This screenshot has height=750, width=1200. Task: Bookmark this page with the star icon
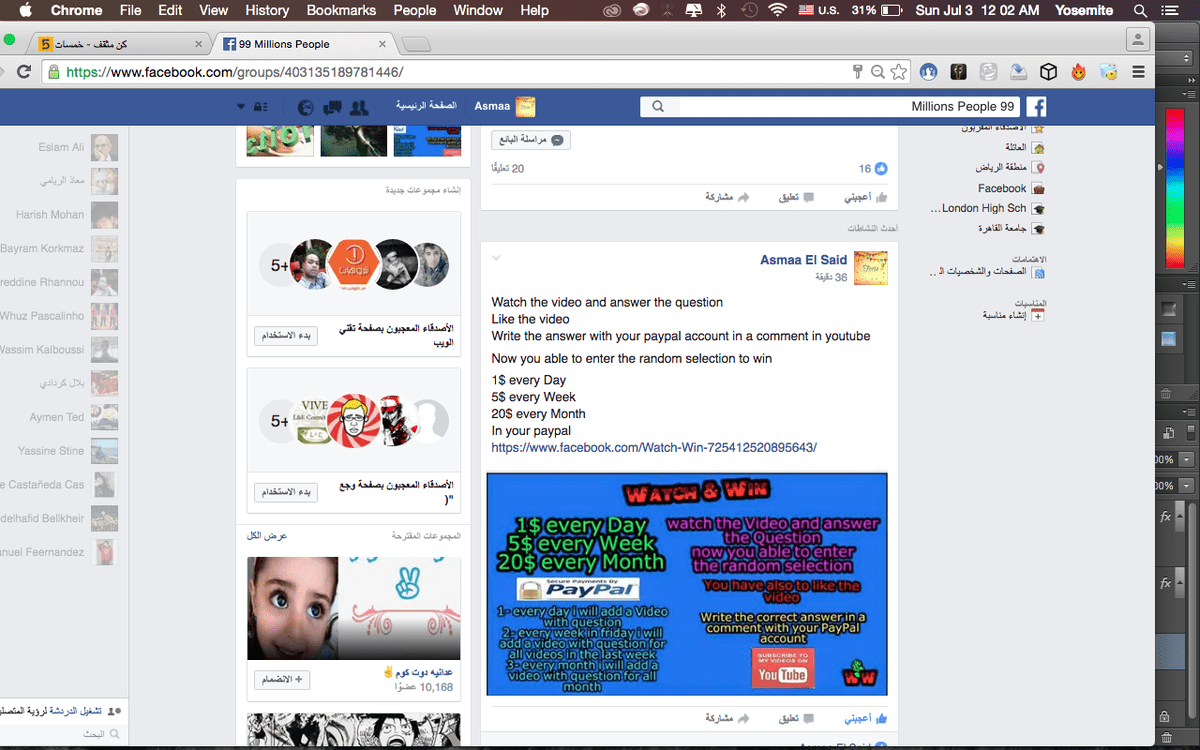(898, 72)
